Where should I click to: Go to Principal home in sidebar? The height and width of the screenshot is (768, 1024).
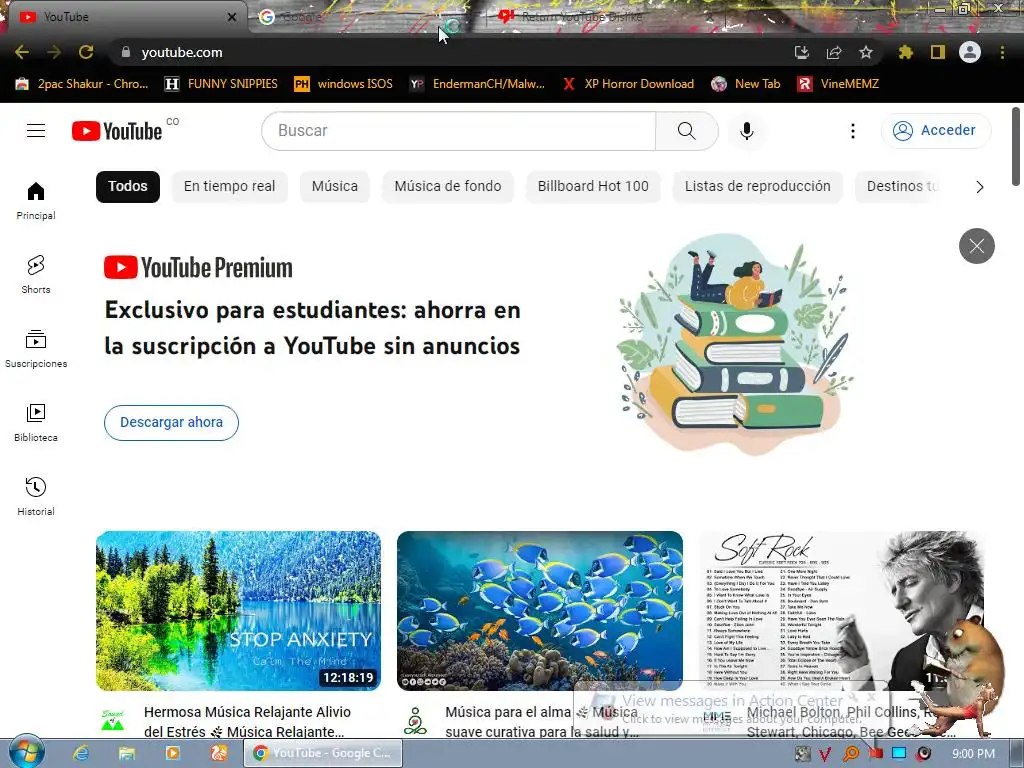36,200
